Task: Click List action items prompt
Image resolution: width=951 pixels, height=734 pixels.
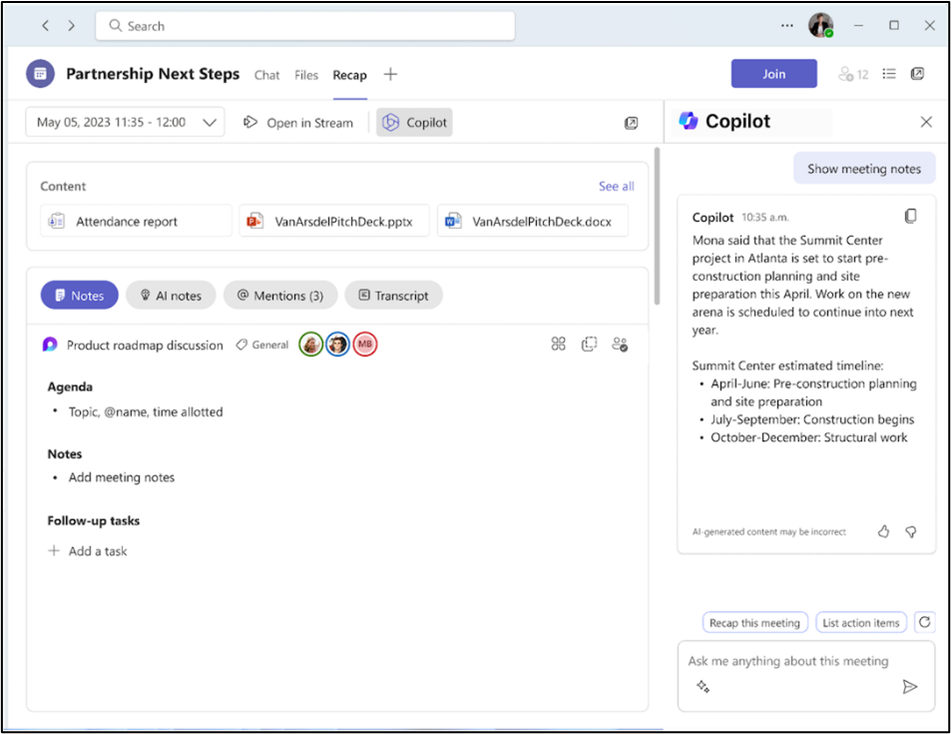Action: coord(861,622)
